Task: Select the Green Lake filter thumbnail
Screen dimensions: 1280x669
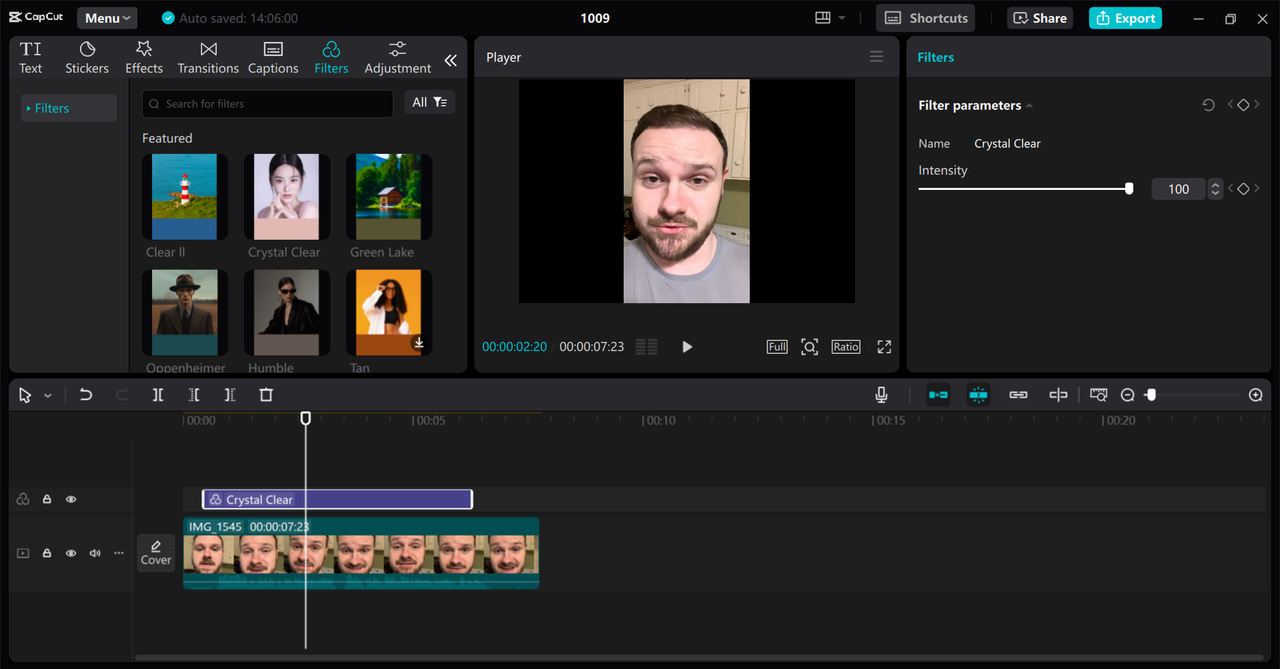Action: point(389,197)
